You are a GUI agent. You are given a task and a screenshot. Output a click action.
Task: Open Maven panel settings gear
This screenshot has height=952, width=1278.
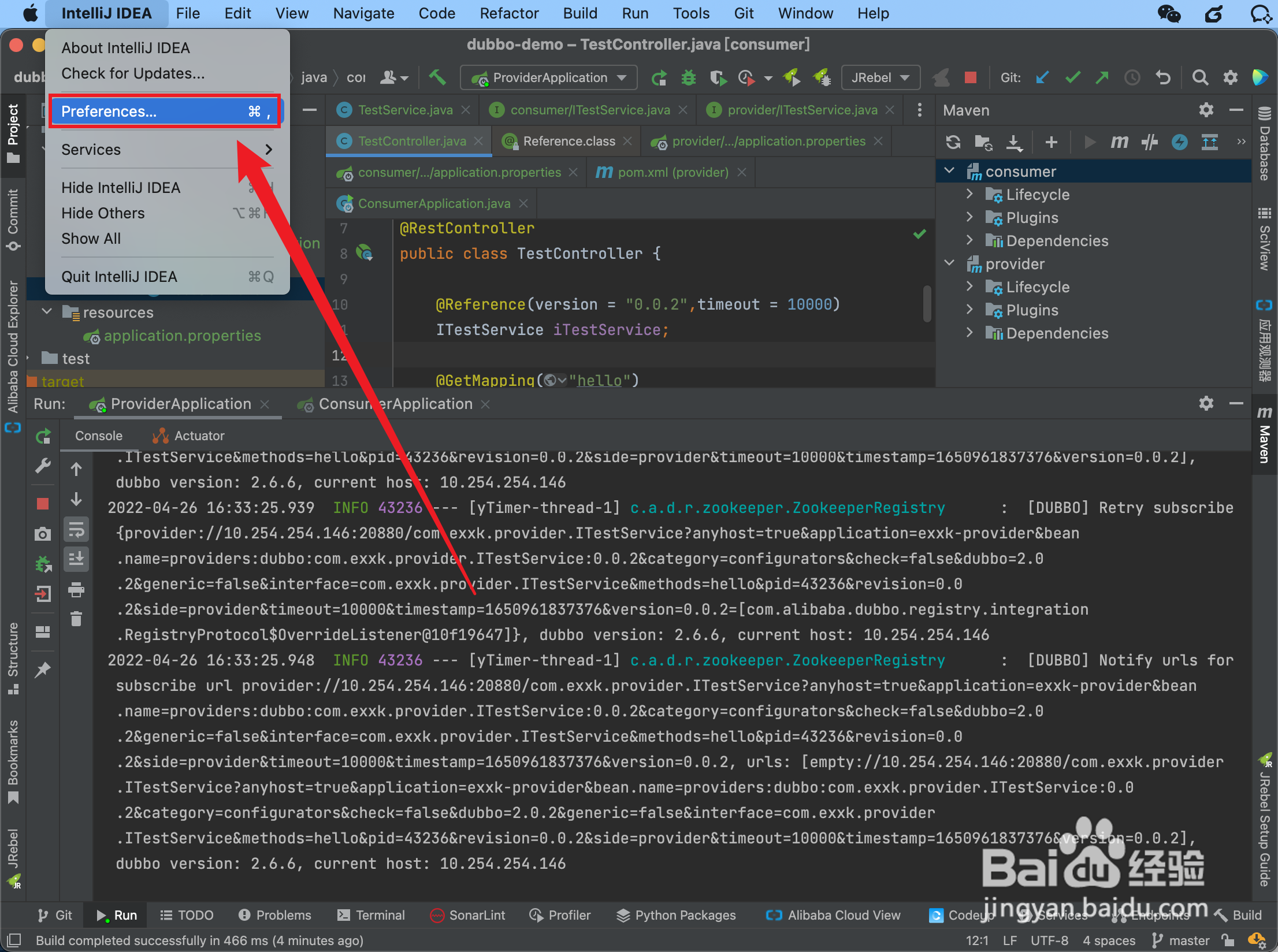pos(1206,110)
